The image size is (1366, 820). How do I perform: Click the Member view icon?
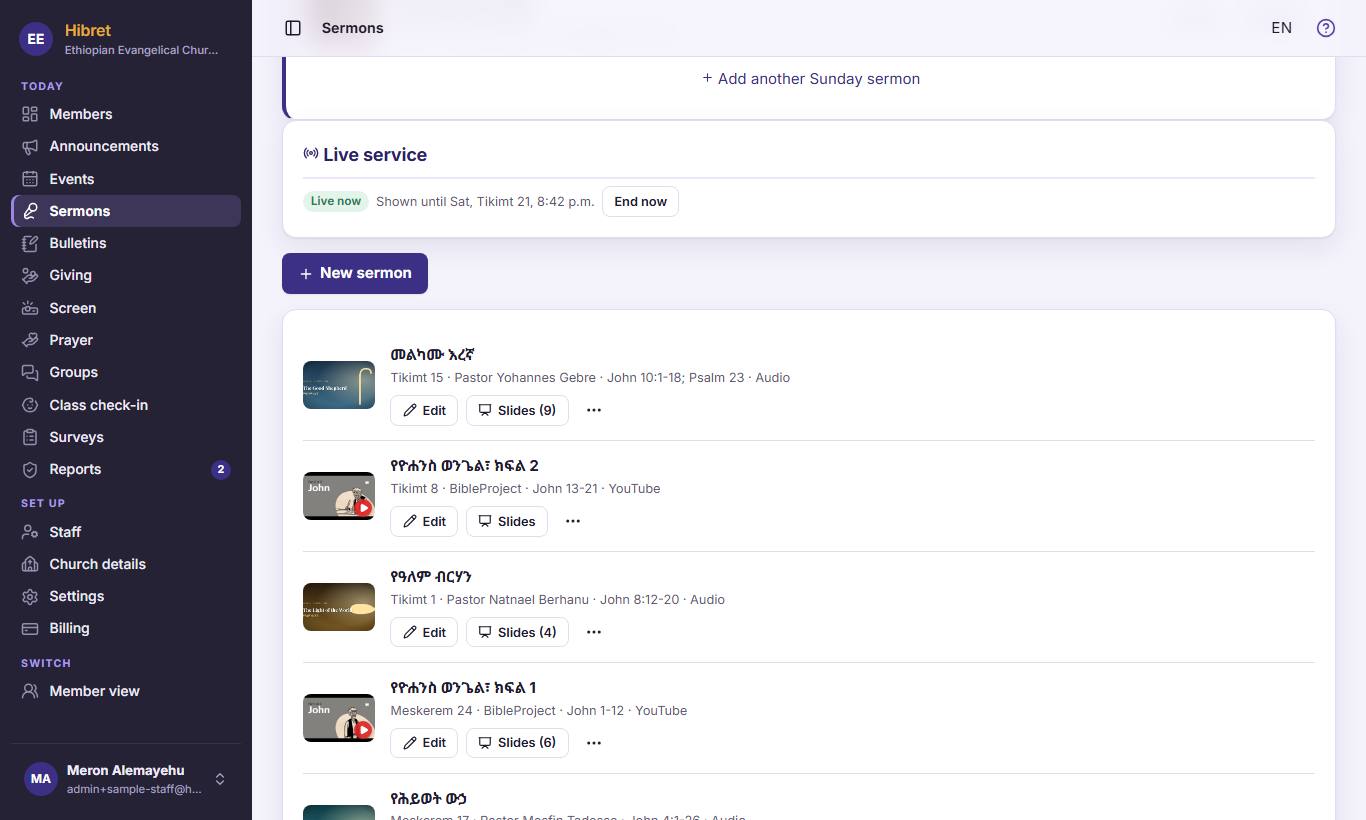pos(30,691)
